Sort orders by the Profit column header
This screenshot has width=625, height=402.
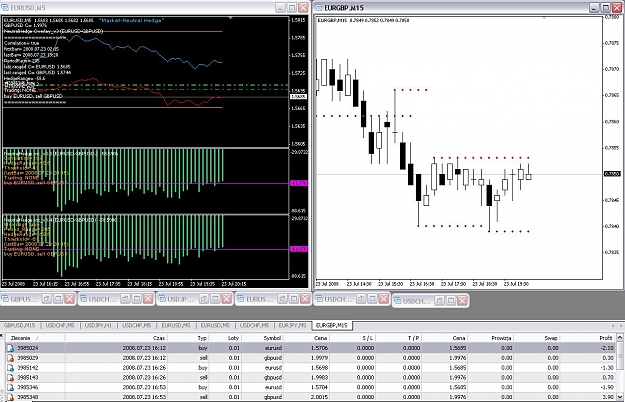(x=588, y=338)
